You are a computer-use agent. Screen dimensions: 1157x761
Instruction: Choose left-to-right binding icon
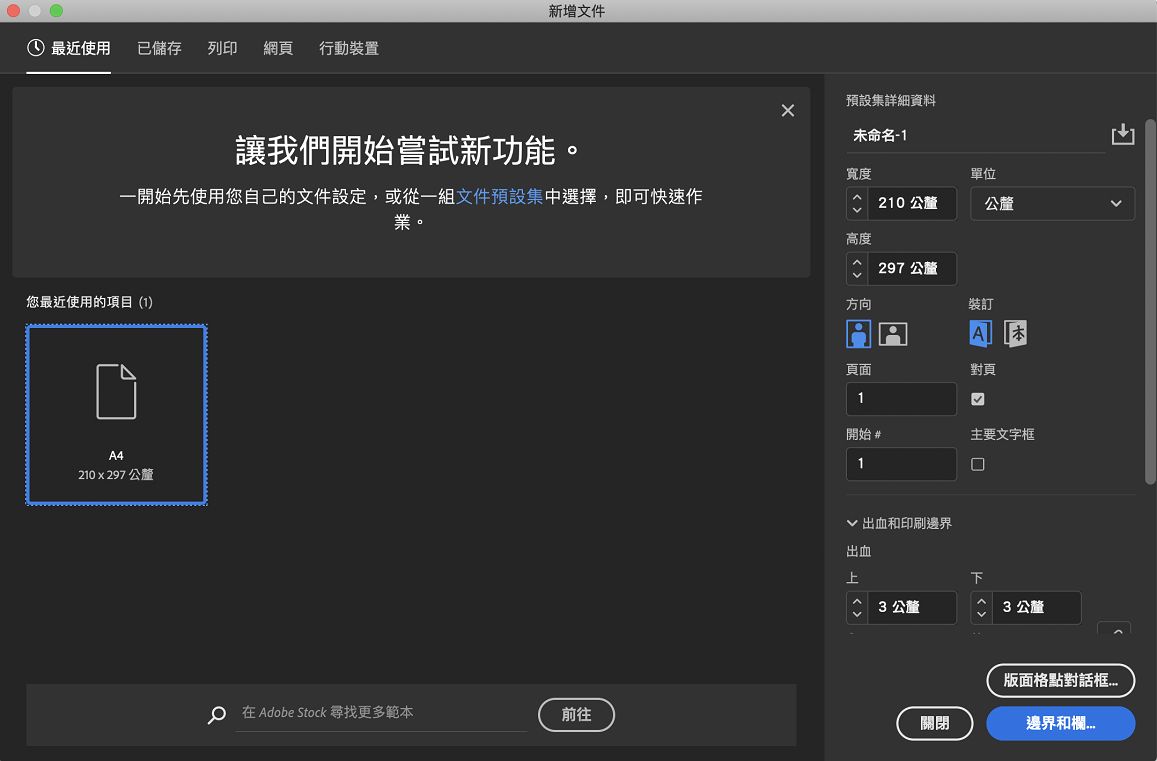pos(981,334)
